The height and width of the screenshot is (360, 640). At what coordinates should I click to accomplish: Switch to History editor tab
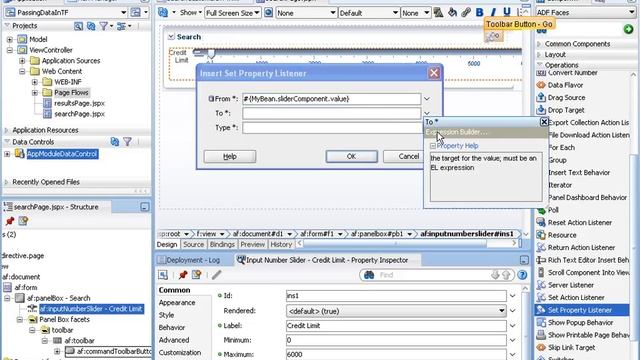[281, 244]
